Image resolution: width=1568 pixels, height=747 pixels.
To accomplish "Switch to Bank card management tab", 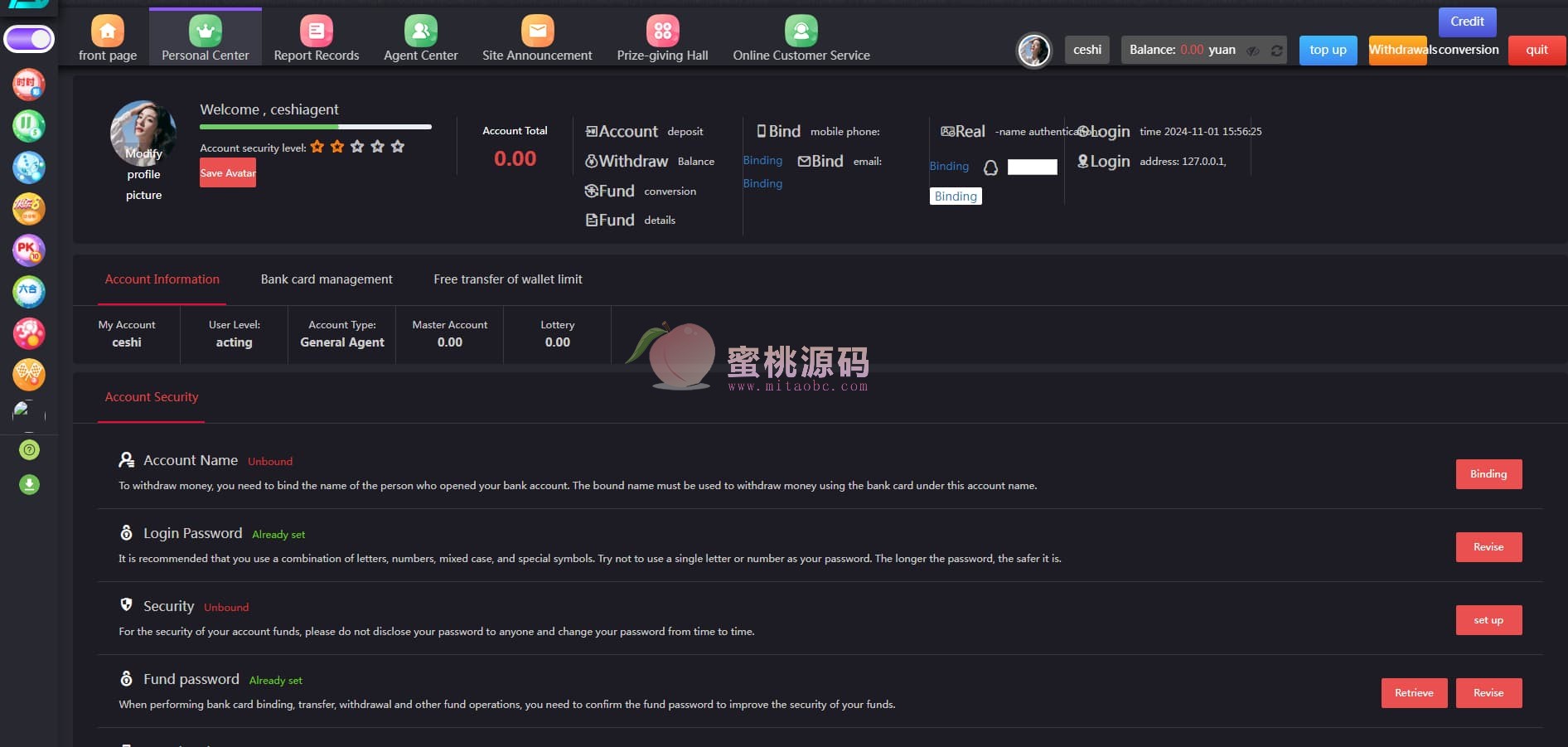I will (x=327, y=279).
